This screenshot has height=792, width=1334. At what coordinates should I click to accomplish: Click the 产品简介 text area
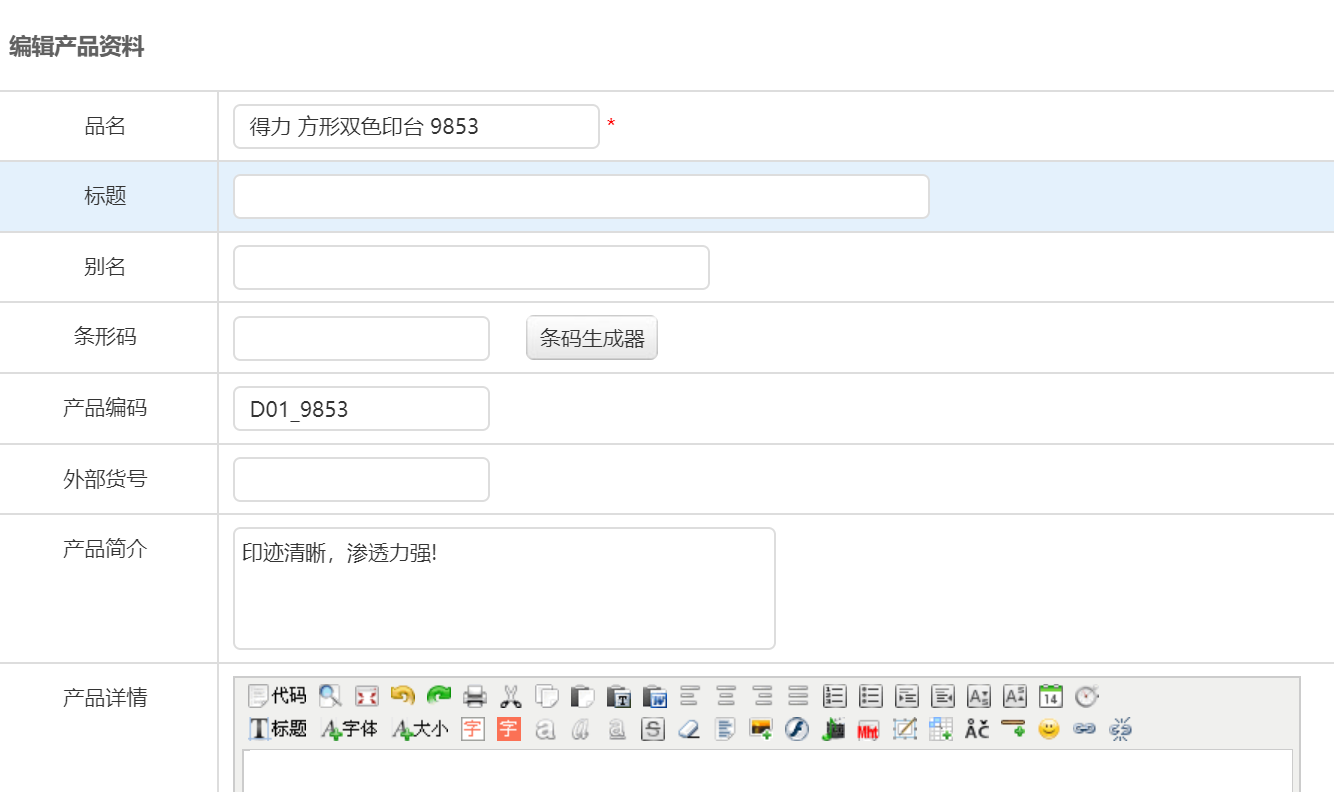coord(504,588)
